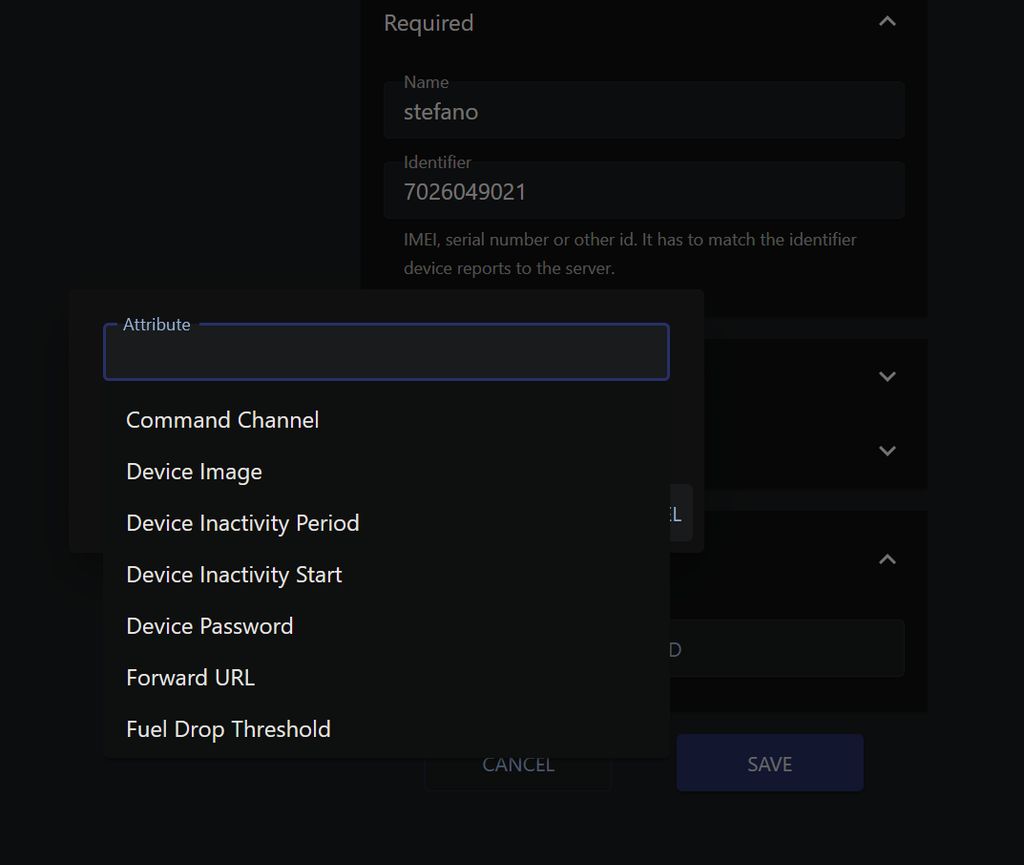Collapse the section containing the add button
The width and height of the screenshot is (1024, 865).
(886, 559)
